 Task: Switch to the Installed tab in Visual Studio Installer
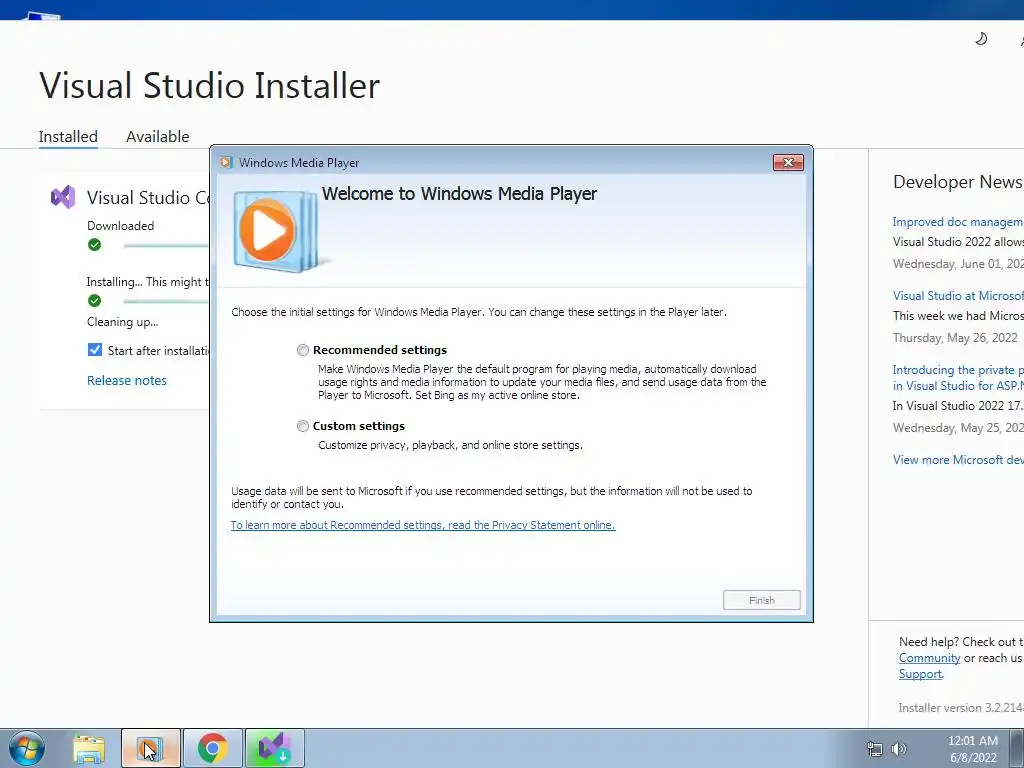pyautogui.click(x=68, y=136)
